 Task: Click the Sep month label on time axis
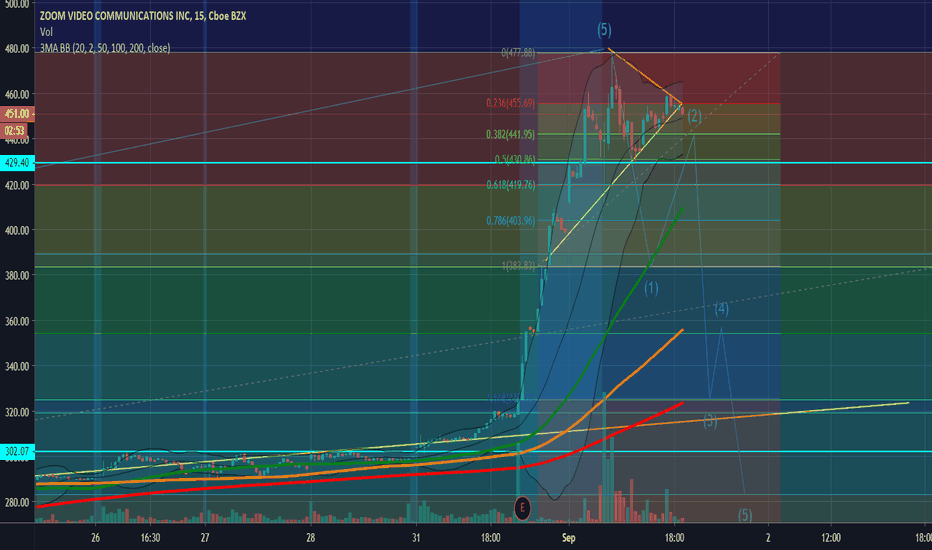(569, 538)
